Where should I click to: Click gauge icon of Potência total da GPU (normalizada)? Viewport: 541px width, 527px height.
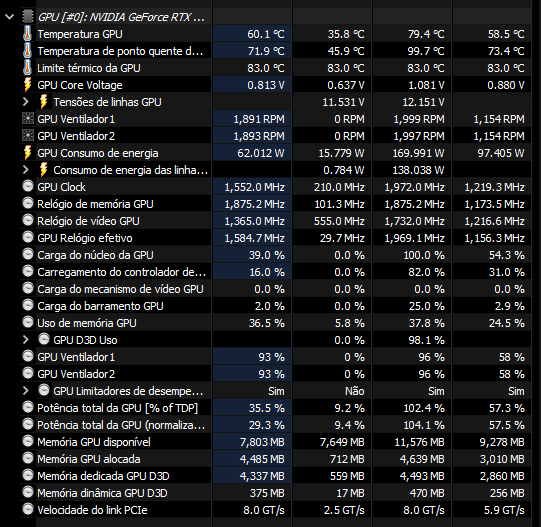click(x=28, y=424)
